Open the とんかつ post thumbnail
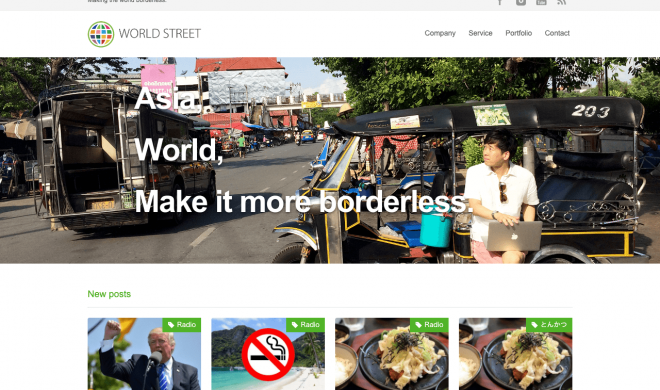The width and height of the screenshot is (660, 390). point(515,354)
